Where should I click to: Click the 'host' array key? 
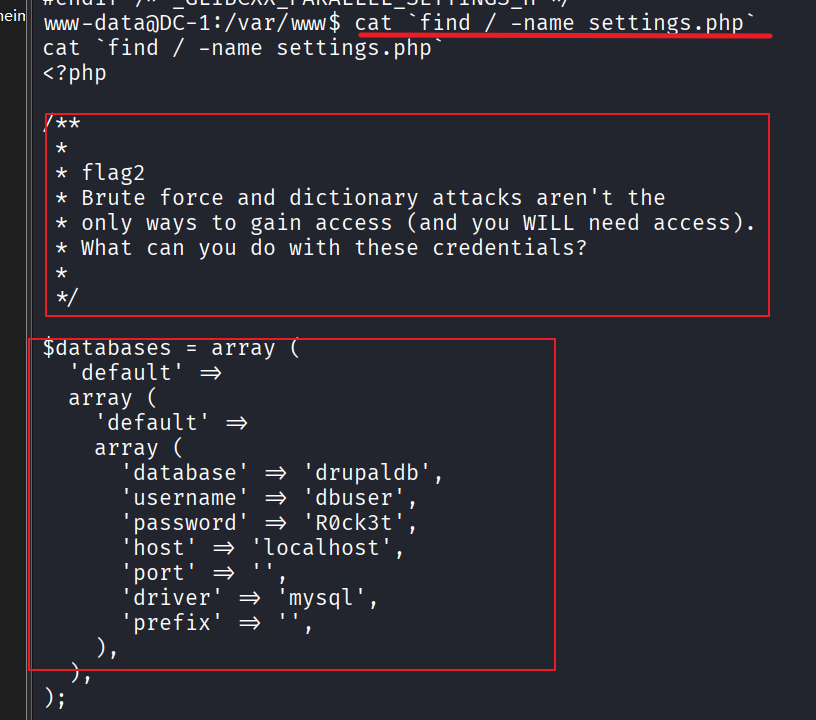click(159, 547)
